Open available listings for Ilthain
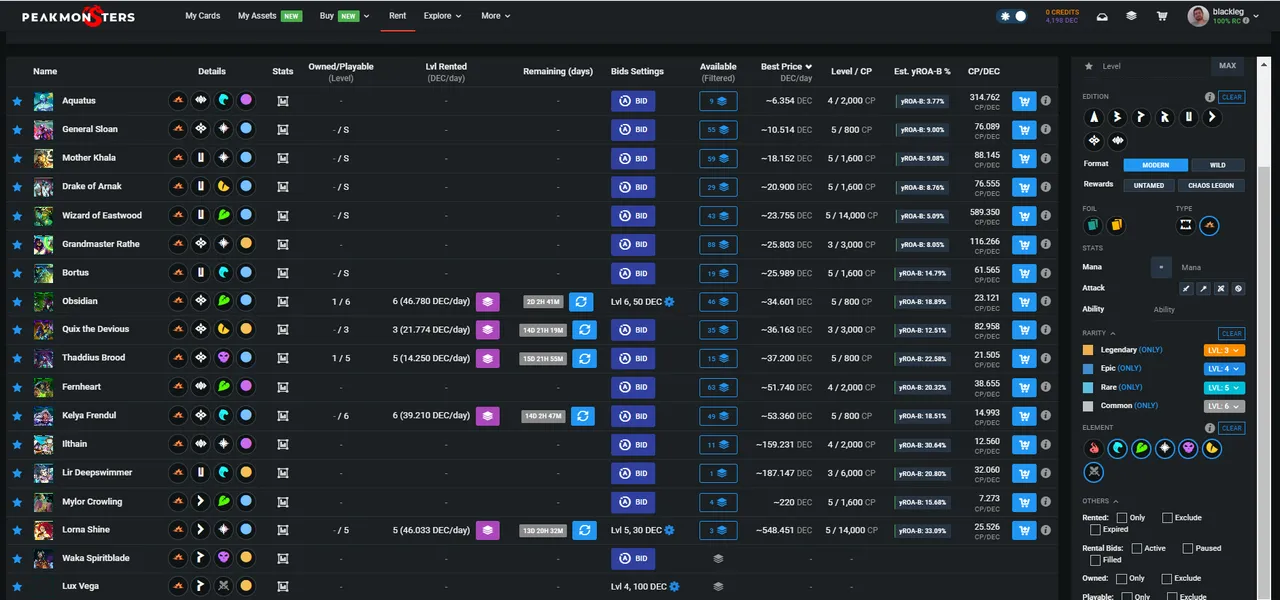The image size is (1280, 600). coord(718,444)
